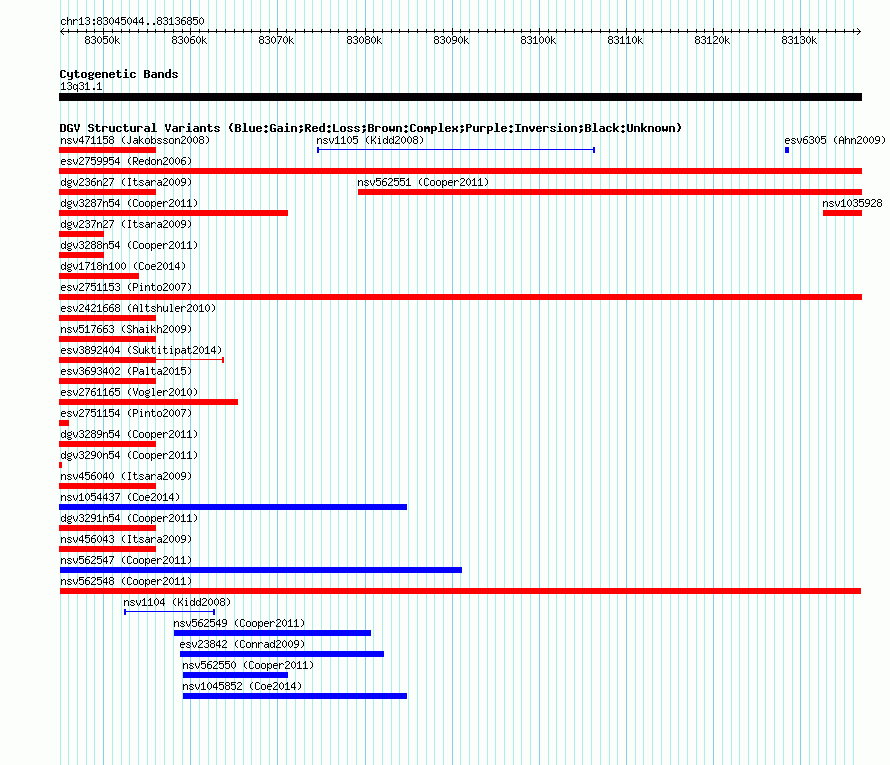
Task: Click the dgv236n27 (Itsara2009) label
Action: click(x=126, y=182)
